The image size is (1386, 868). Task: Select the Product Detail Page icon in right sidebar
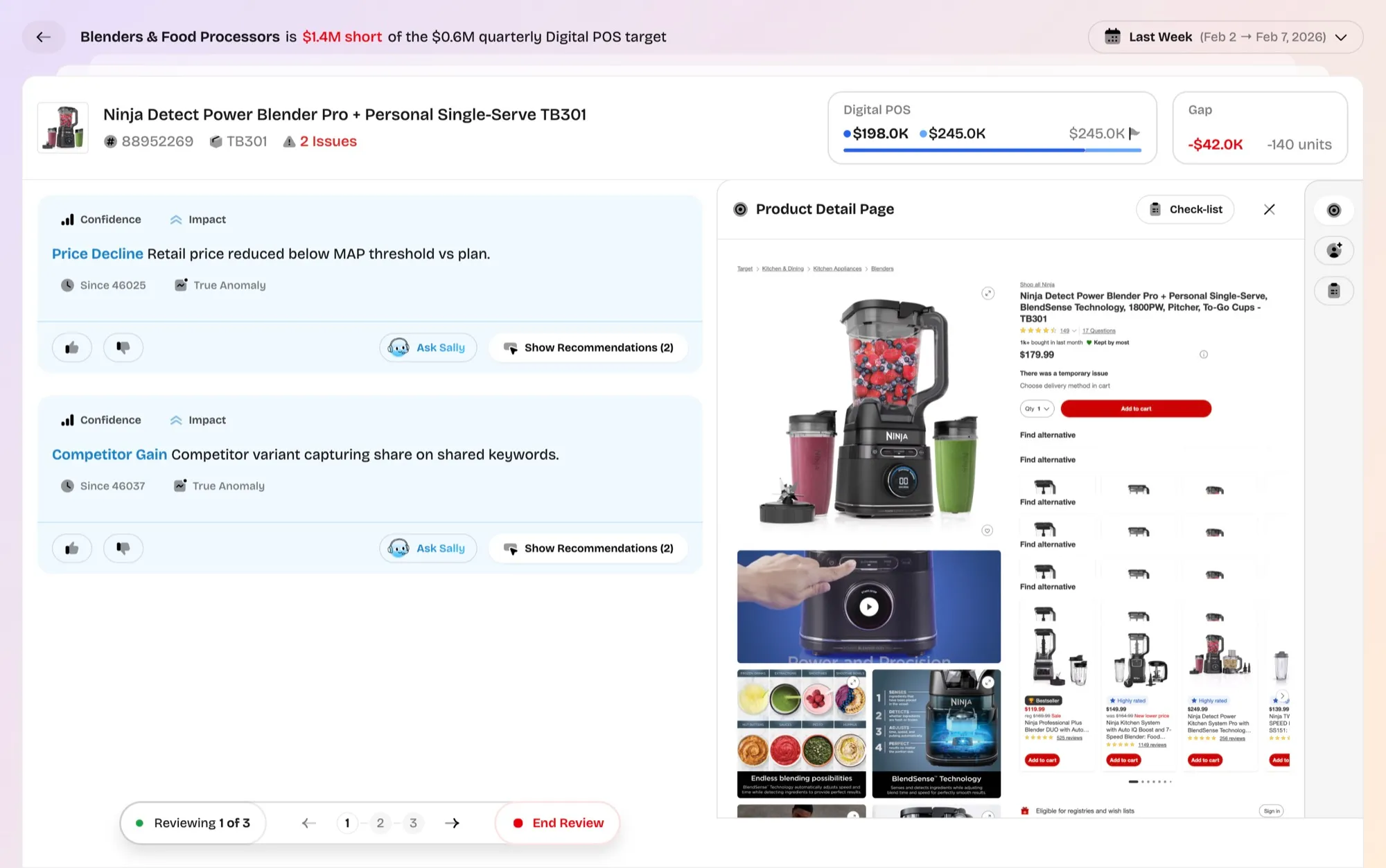[1334, 211]
